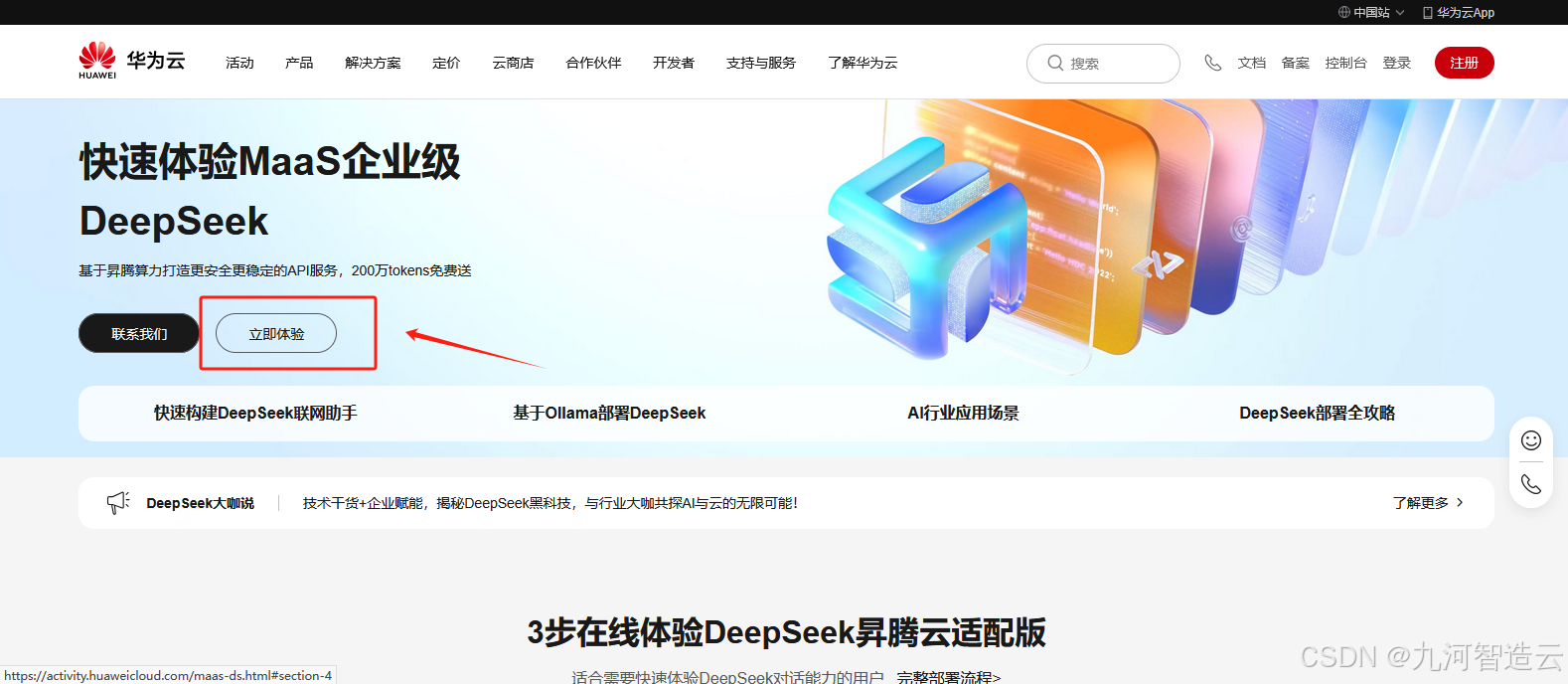The width and height of the screenshot is (1568, 684).
Task: Click the megaphone announcement icon
Action: pos(118,502)
